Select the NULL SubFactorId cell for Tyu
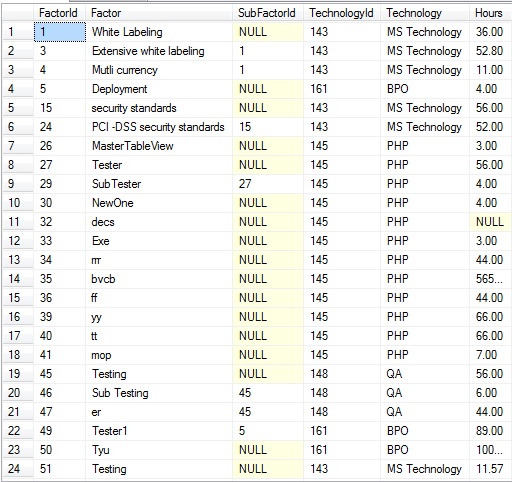Viewport: 512px width, 482px height. [x=268, y=450]
